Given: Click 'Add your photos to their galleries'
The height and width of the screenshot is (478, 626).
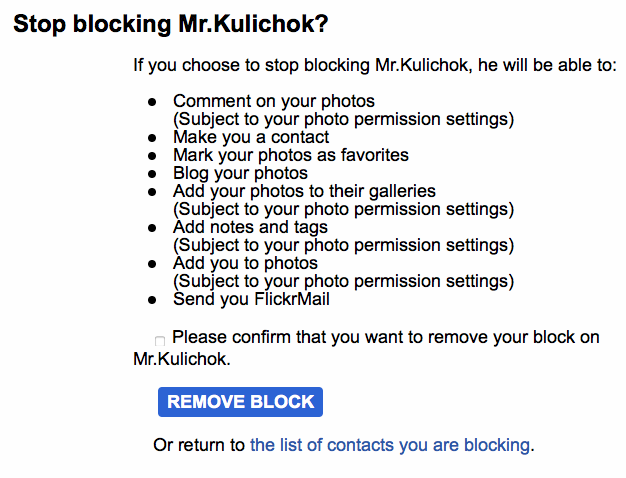Looking at the screenshot, I should pyautogui.click(x=304, y=191).
